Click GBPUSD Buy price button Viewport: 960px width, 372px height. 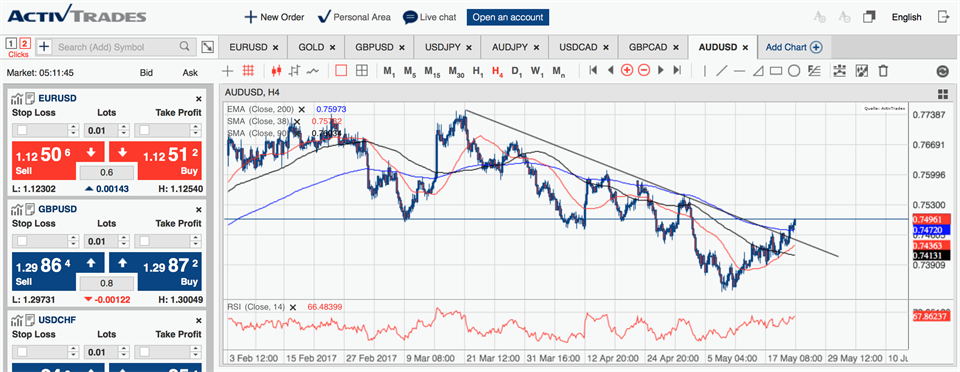(x=170, y=272)
